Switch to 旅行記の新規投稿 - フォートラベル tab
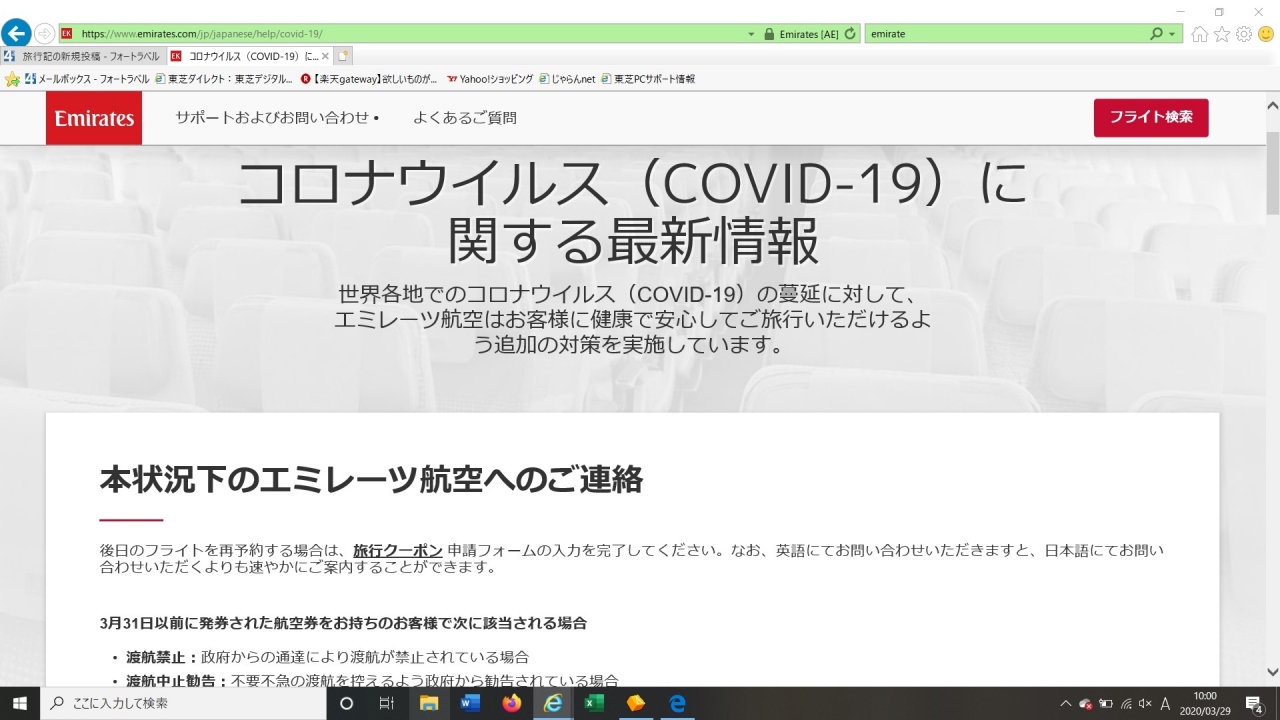The image size is (1280, 720). click(x=82, y=56)
